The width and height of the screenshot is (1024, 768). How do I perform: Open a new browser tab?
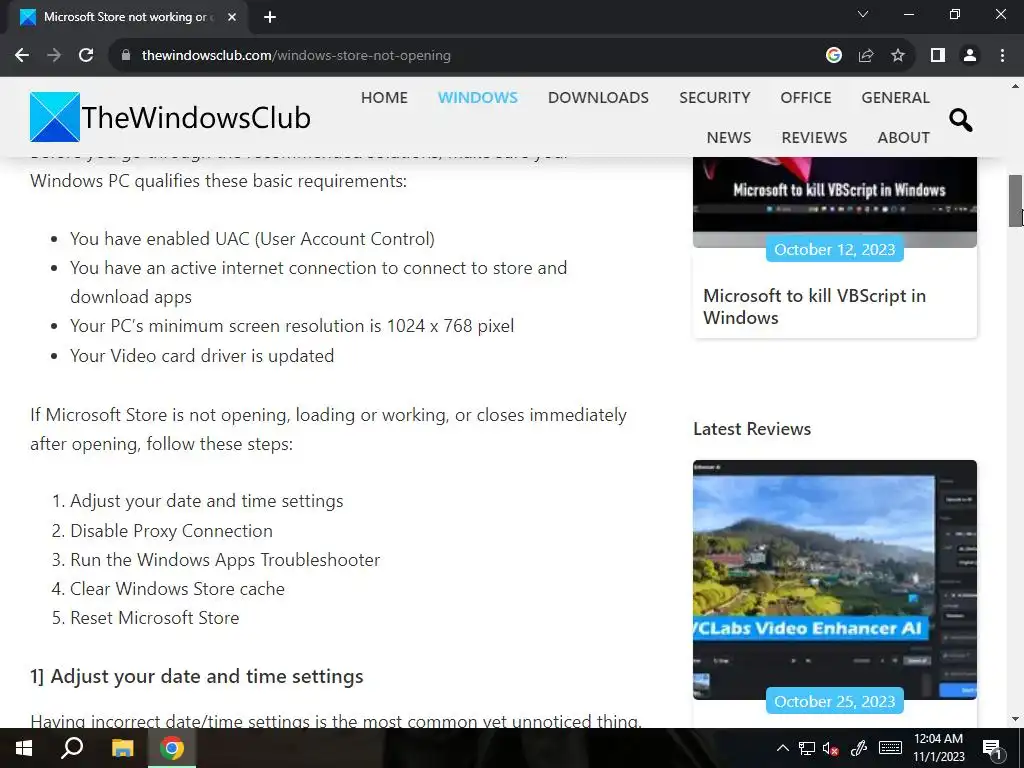point(270,18)
